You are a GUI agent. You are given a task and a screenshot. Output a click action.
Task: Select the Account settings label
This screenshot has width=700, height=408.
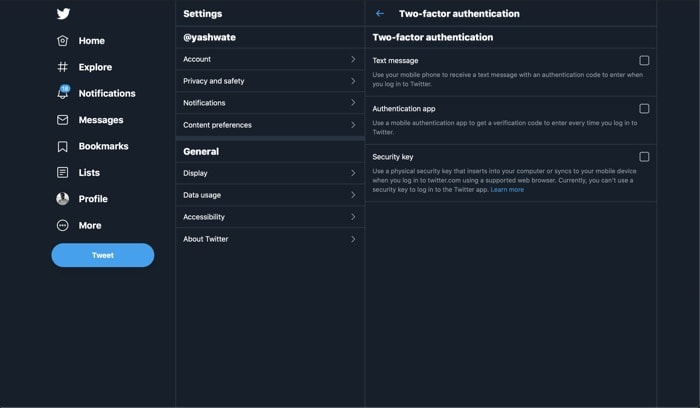197,59
